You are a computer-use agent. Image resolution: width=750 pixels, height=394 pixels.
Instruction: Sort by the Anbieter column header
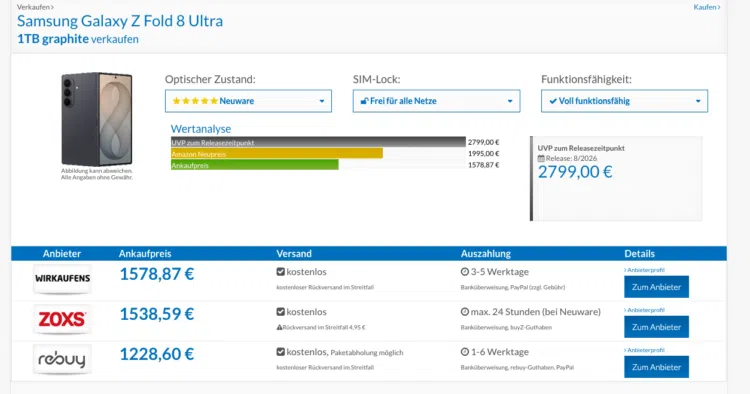[62, 254]
